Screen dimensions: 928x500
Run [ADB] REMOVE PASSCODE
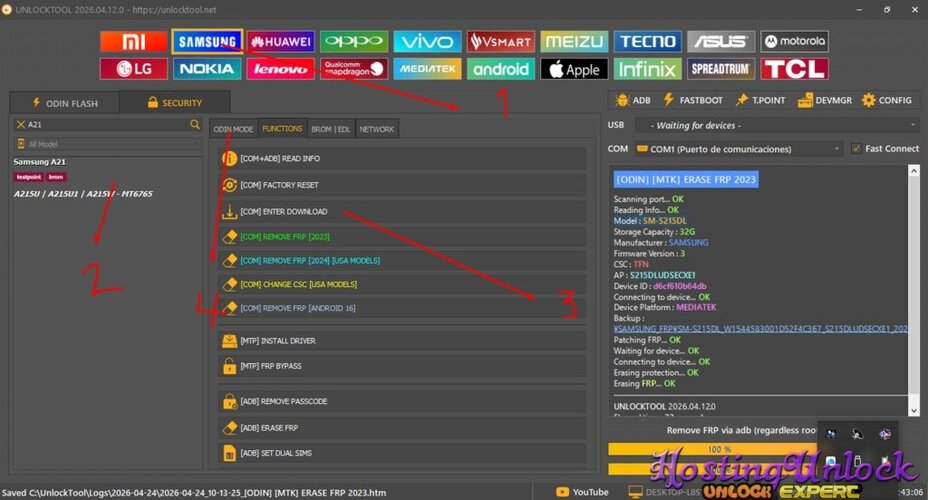[402, 401]
